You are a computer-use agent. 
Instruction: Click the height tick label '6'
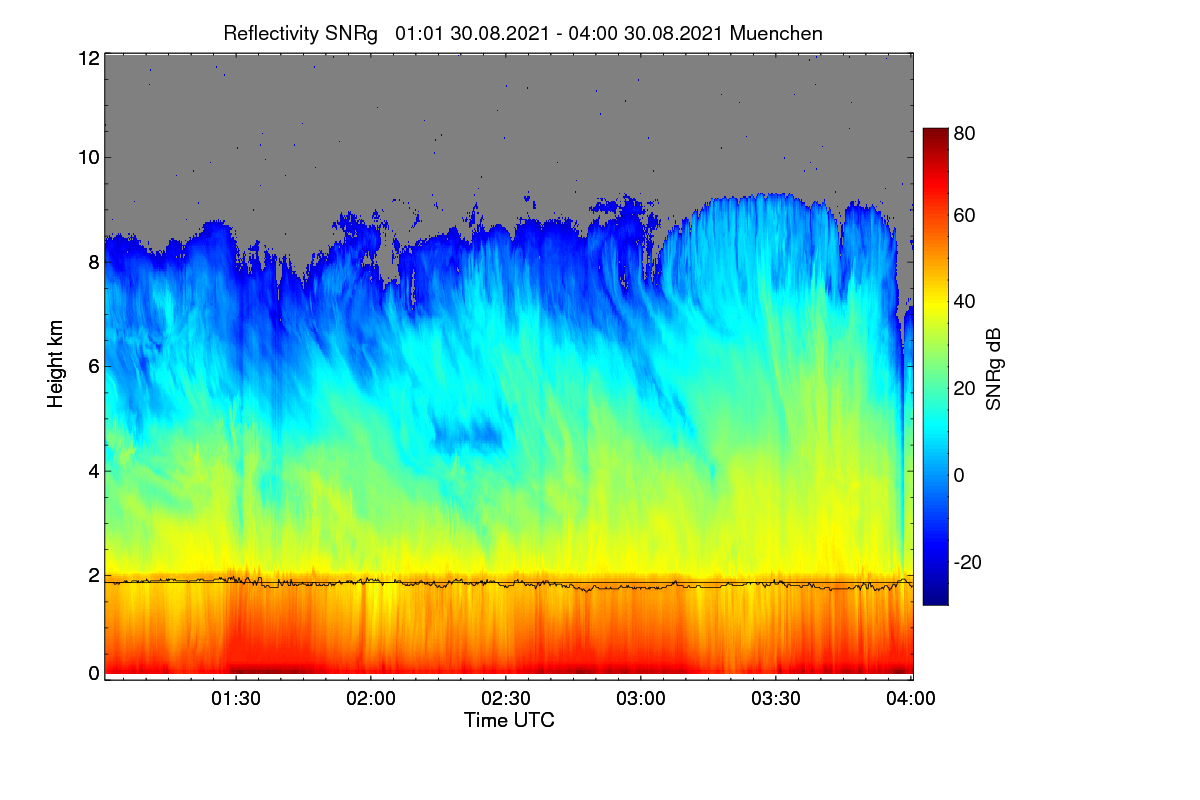pyautogui.click(x=93, y=366)
